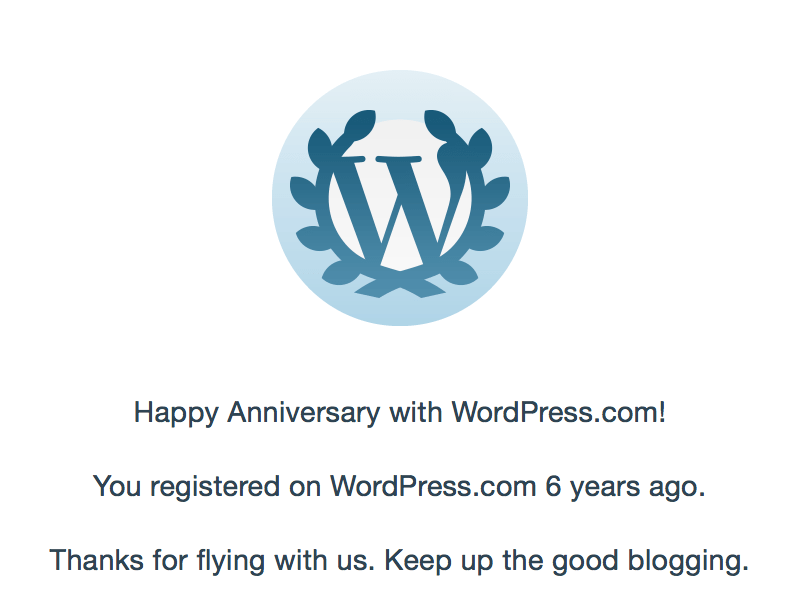Click the top-right laurel leaf tip
The image size is (798, 608).
[x=438, y=126]
